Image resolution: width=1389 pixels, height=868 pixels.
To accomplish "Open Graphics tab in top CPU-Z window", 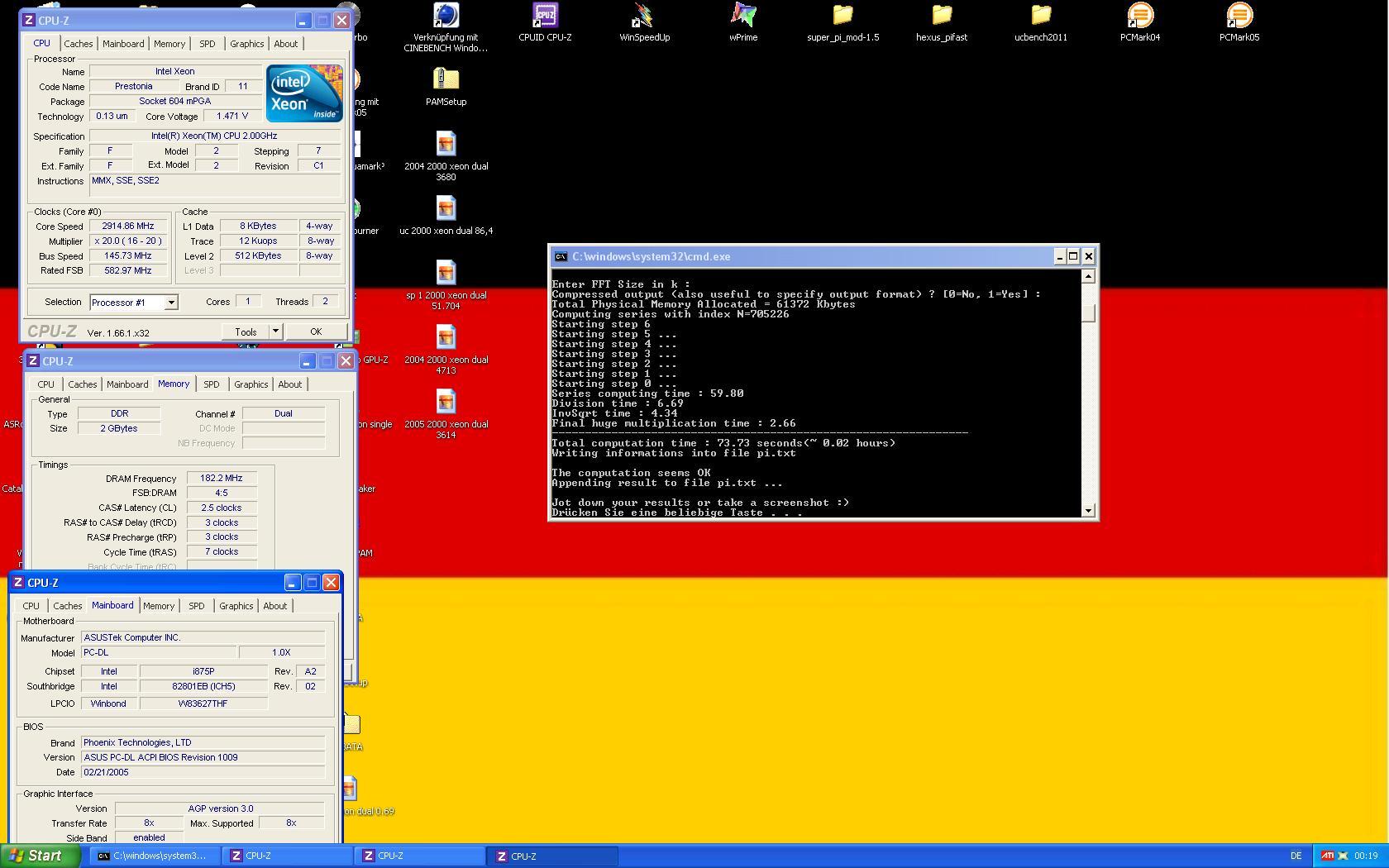I will click(247, 44).
